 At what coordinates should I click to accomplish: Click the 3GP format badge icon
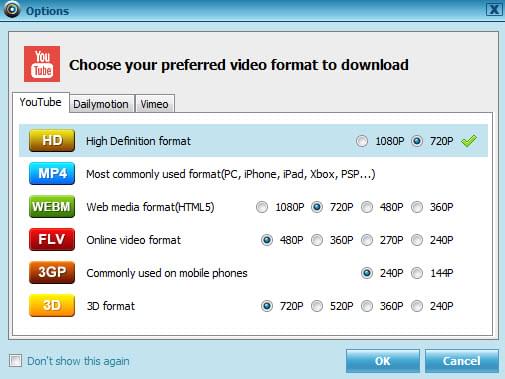[x=52, y=272]
